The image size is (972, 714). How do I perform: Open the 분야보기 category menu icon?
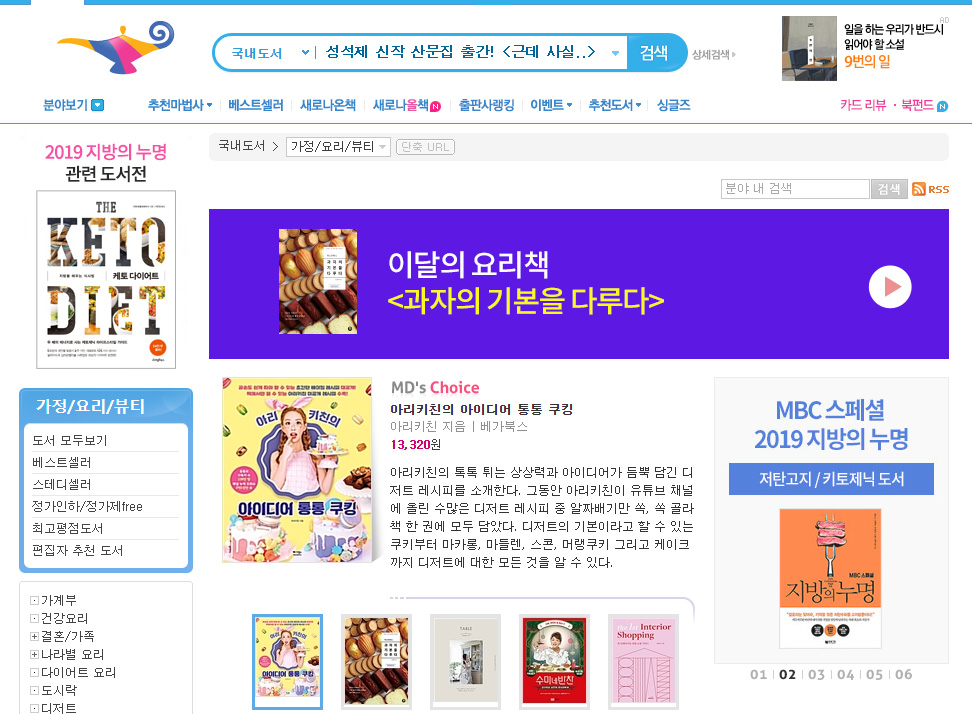pyautogui.click(x=98, y=105)
